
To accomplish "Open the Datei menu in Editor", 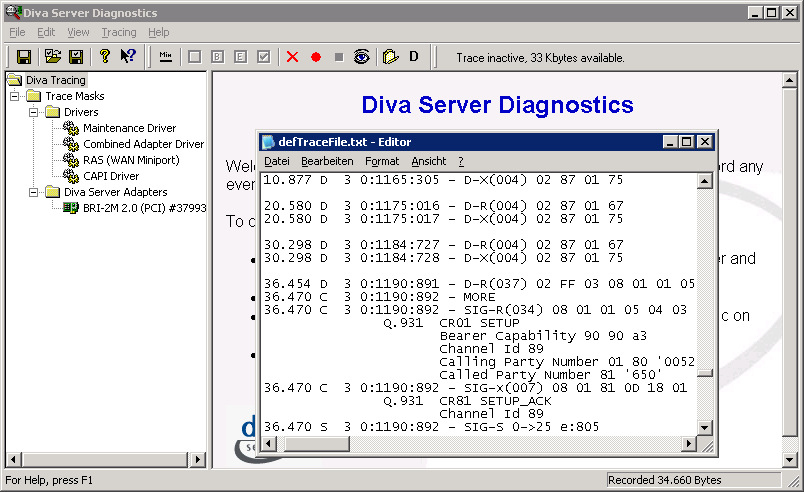I will pyautogui.click(x=277, y=161).
